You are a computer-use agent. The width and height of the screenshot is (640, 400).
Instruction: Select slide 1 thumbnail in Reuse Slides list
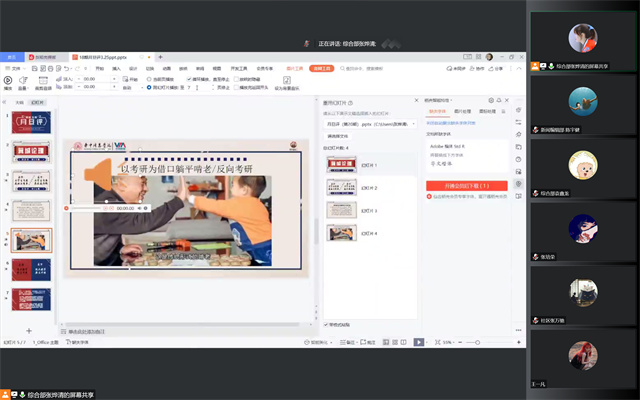(x=342, y=164)
